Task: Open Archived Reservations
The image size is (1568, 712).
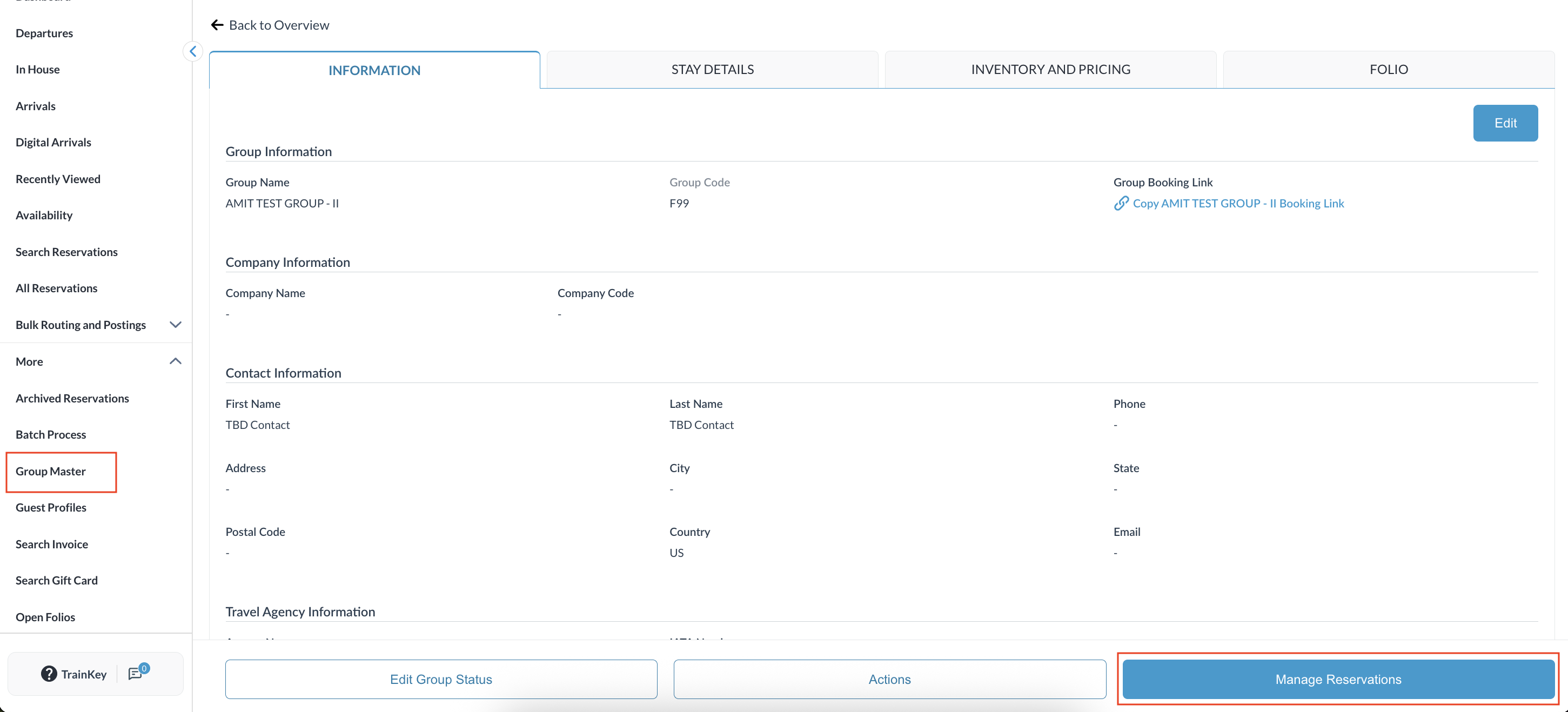Action: (72, 398)
